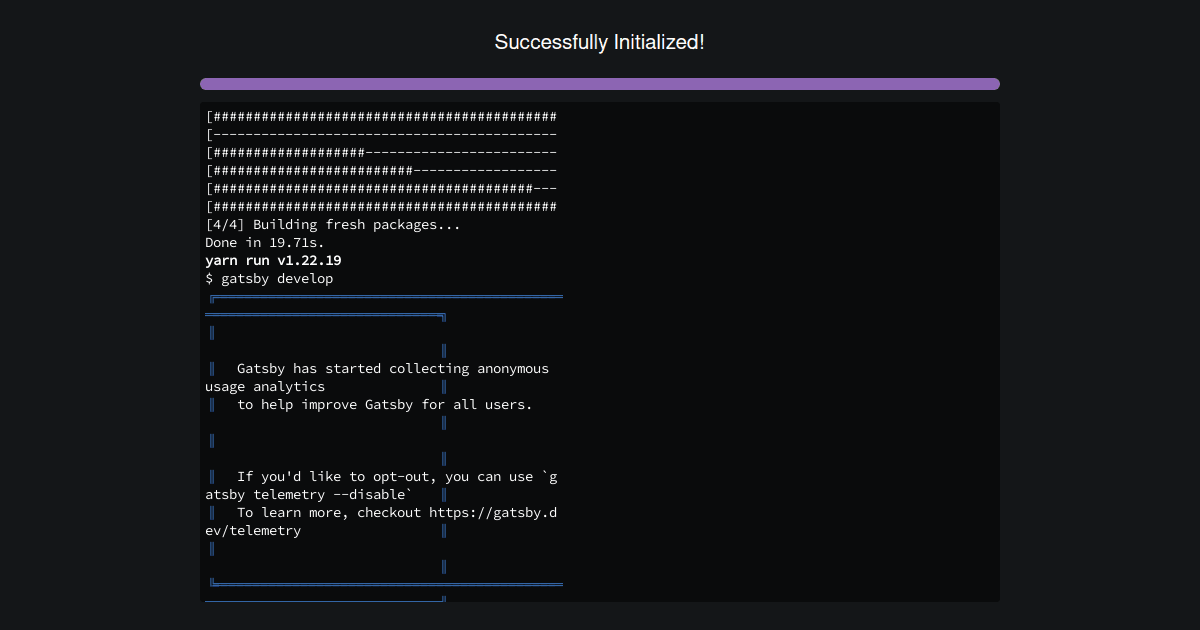Click the 'usage analytics' text
This screenshot has width=1200, height=630.
pyautogui.click(x=265, y=387)
